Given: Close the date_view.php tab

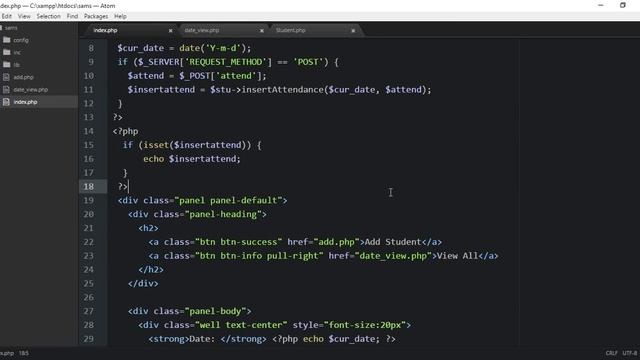Looking at the screenshot, I should coord(262,31).
